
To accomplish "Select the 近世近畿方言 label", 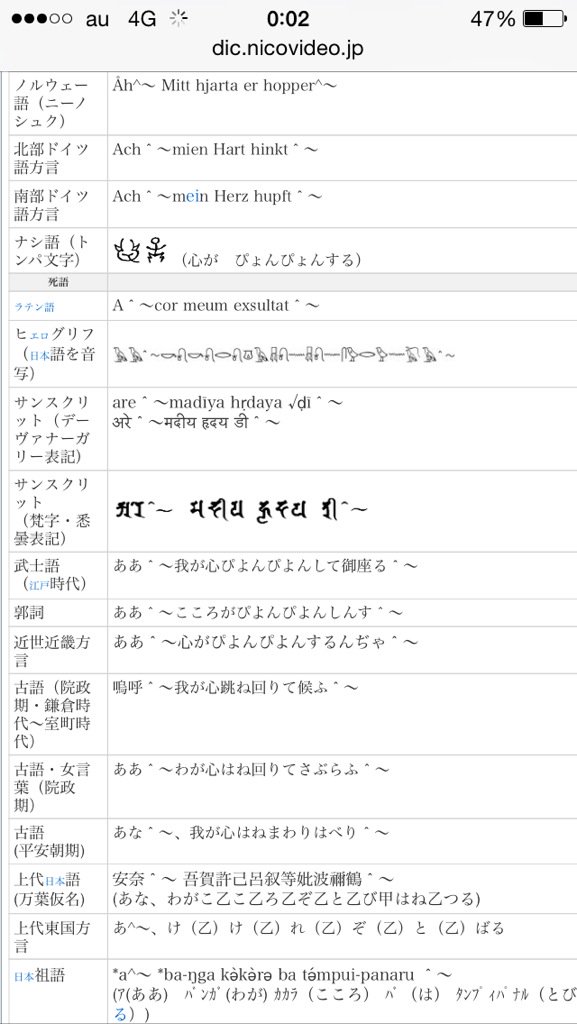I will click(51, 650).
